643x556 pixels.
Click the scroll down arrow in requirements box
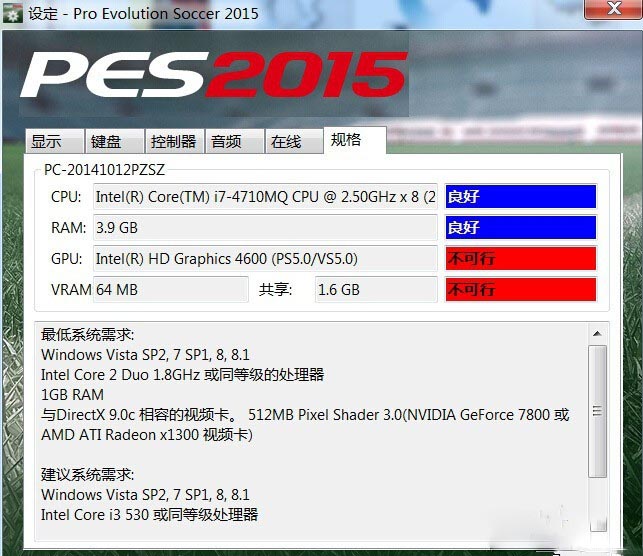tap(597, 524)
